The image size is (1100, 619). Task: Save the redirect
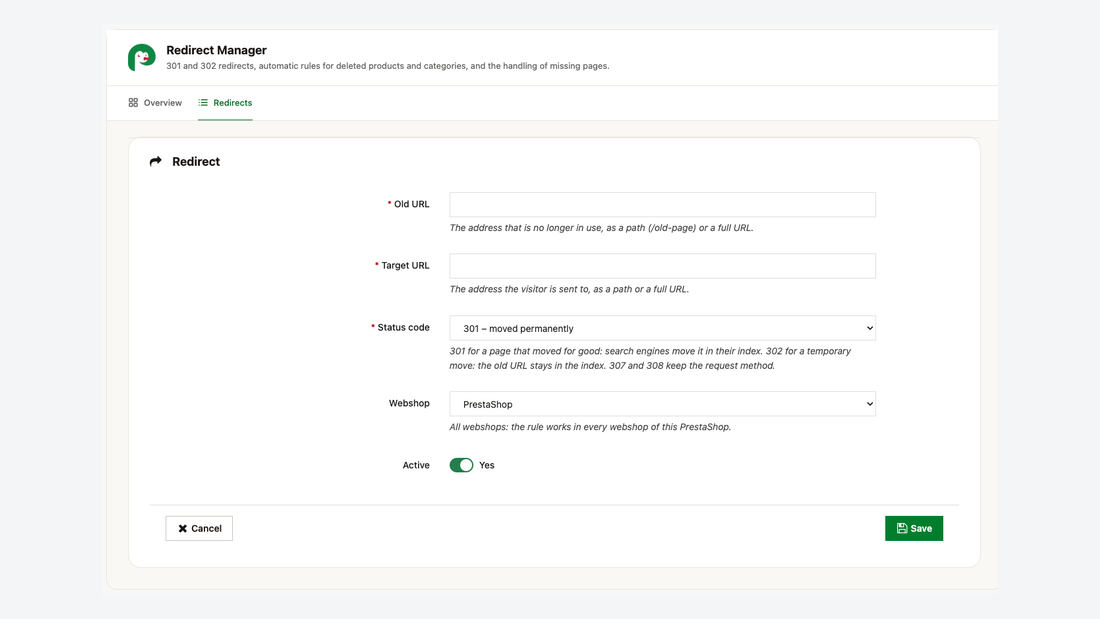click(x=914, y=528)
